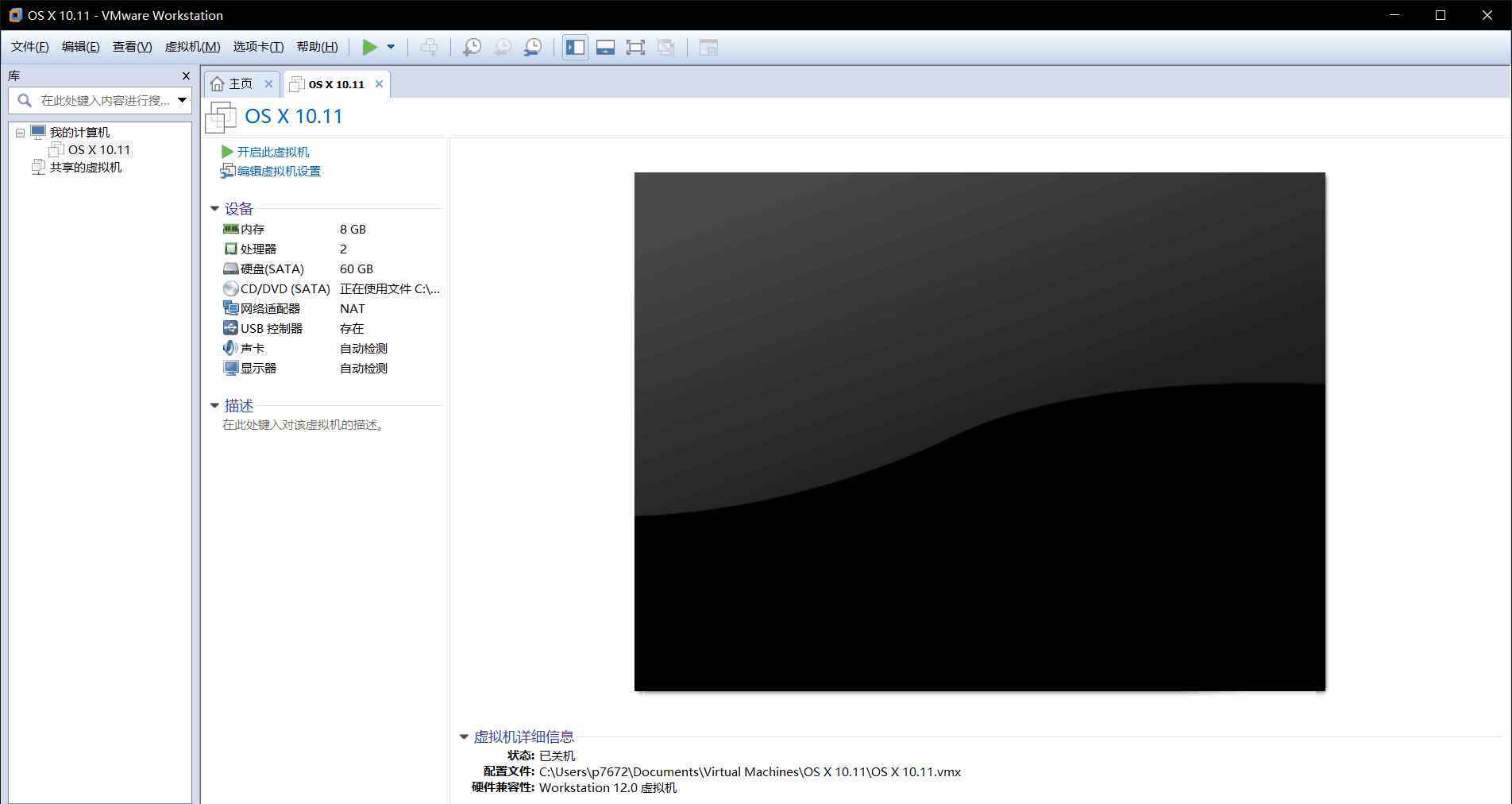Click the large VM icon beside OS X 10.11 heading

[x=220, y=117]
